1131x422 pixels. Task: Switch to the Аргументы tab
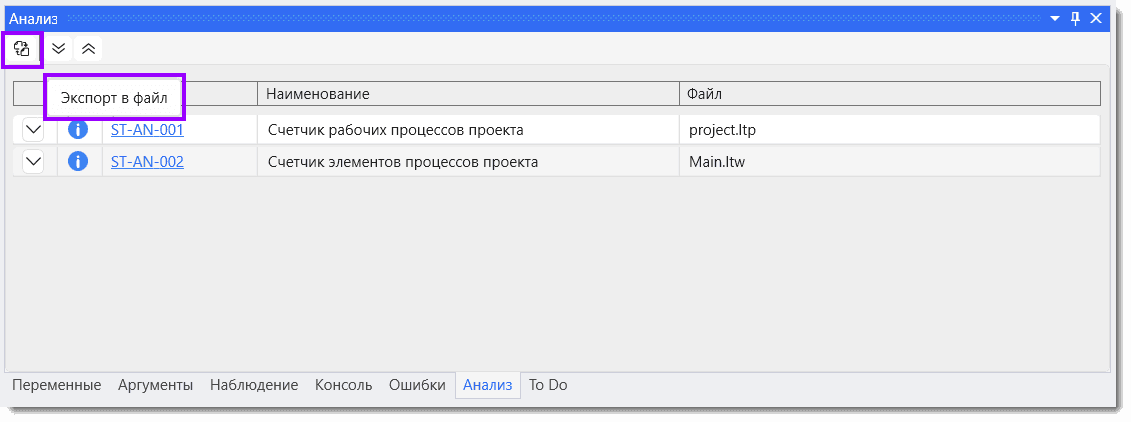point(156,385)
